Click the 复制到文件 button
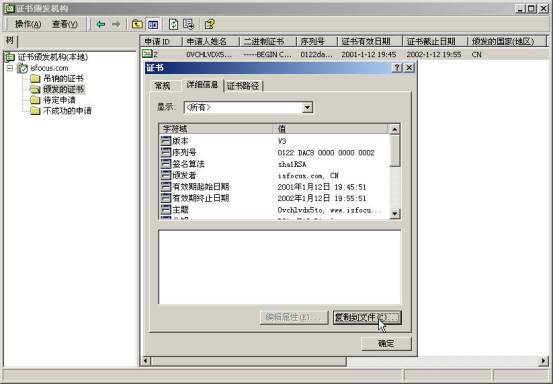Image resolution: width=553 pixels, height=384 pixels. click(x=367, y=317)
